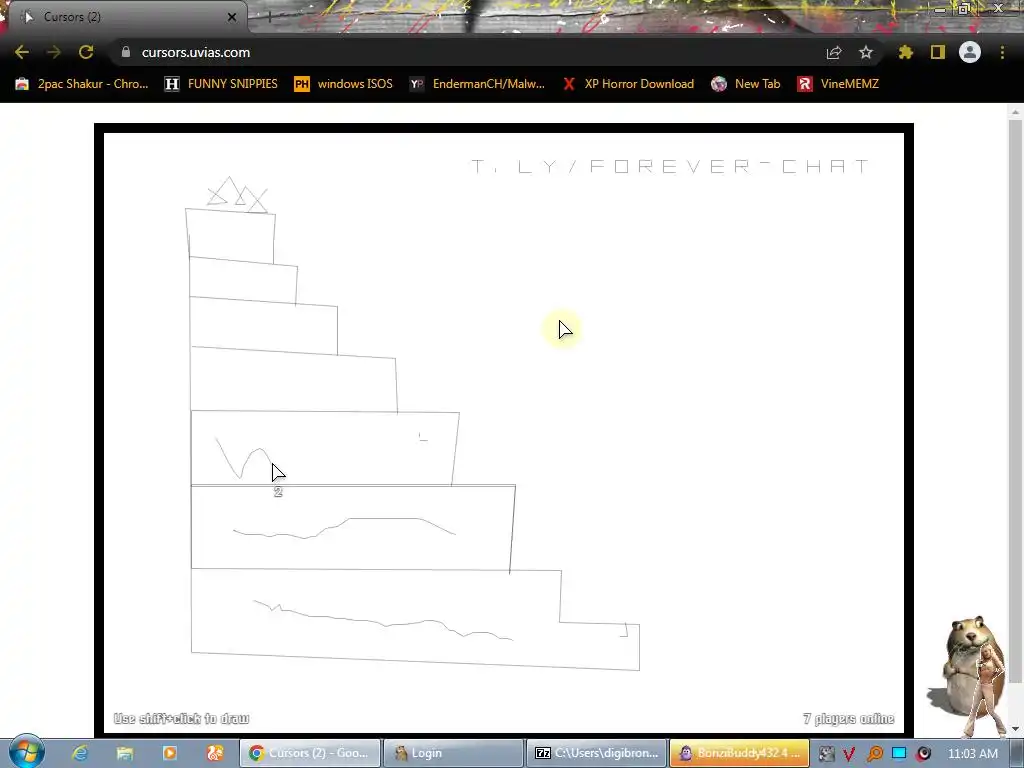Open the Chrome extensions puzzle icon
1024x768 pixels.
point(906,52)
